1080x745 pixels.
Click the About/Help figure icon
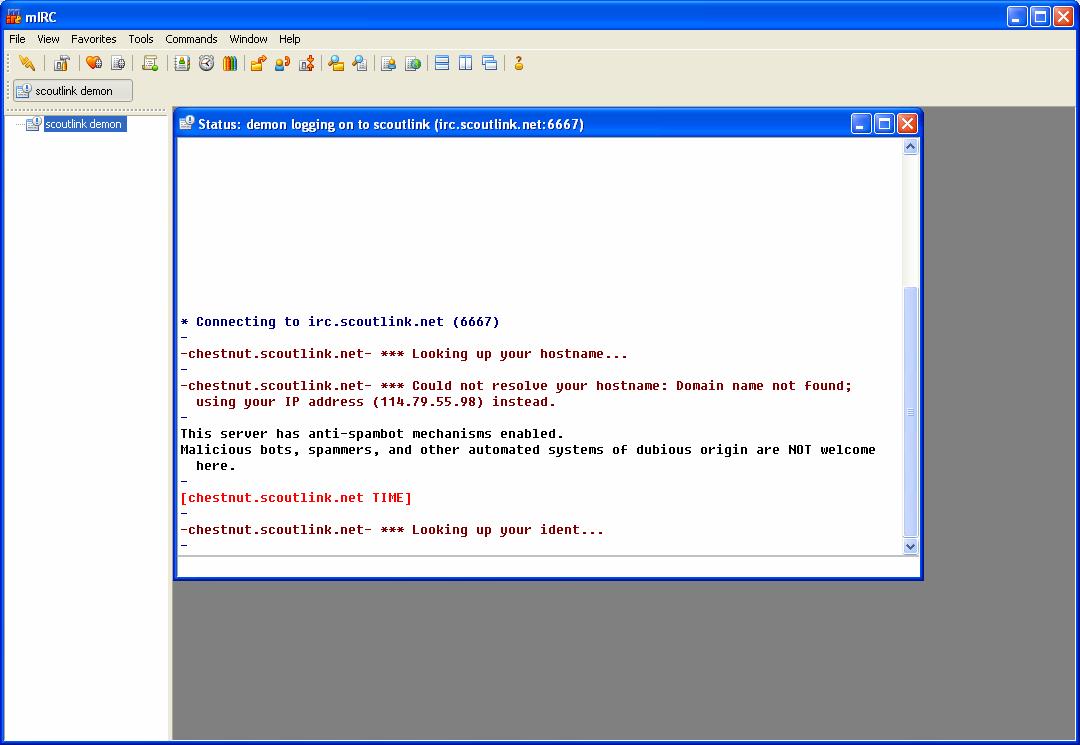(519, 63)
